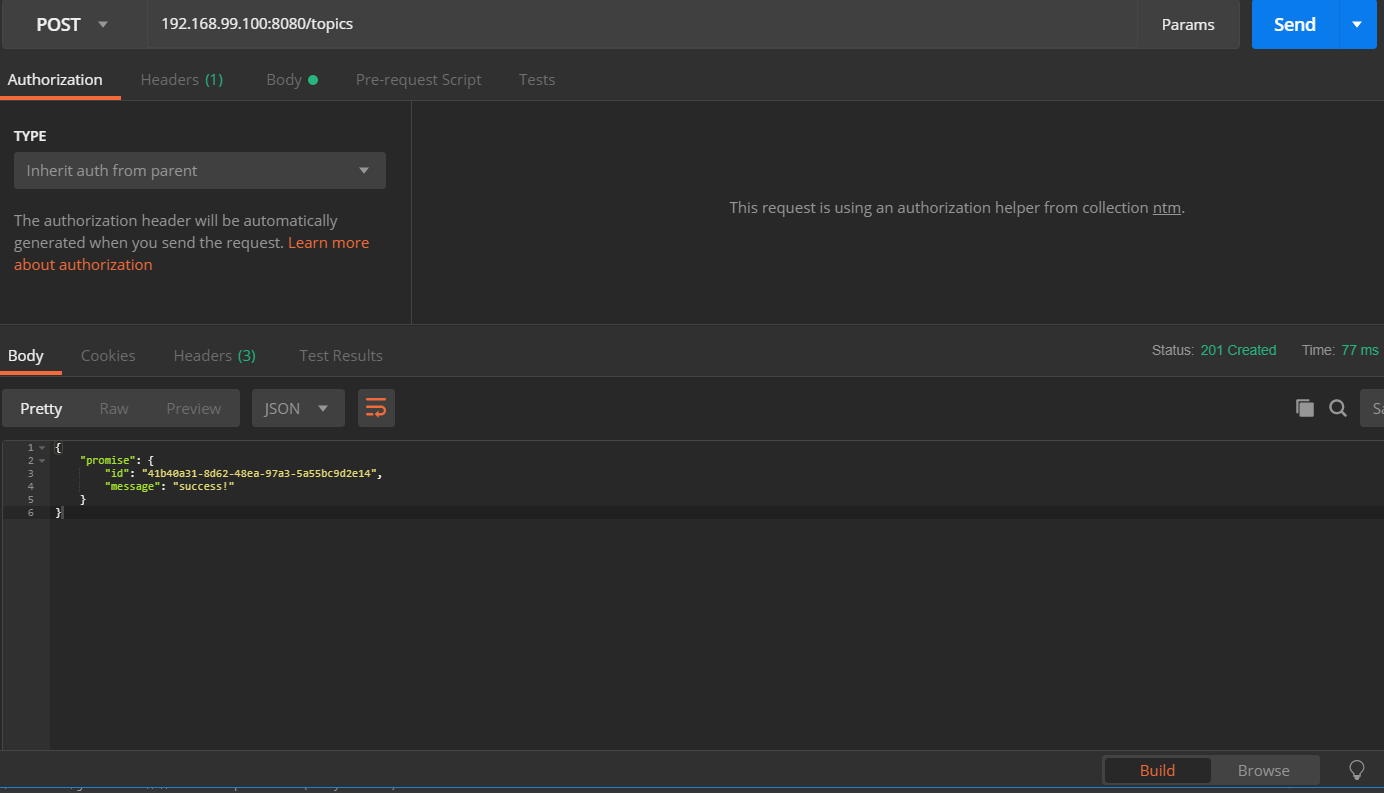Viewport: 1384px width, 793px height.
Task: Open the Pre-request Script tab
Action: click(419, 80)
